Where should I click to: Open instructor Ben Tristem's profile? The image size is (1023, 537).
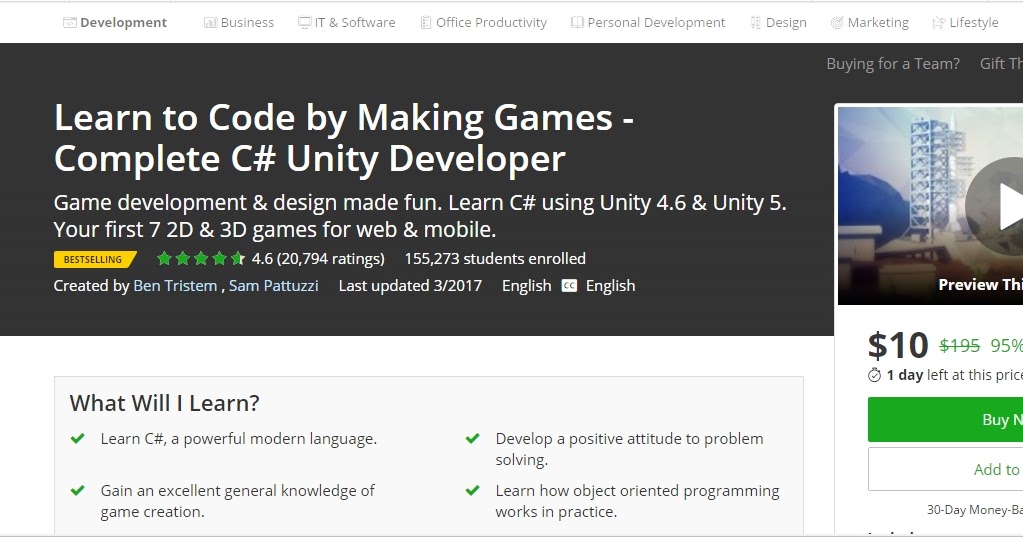pos(175,286)
